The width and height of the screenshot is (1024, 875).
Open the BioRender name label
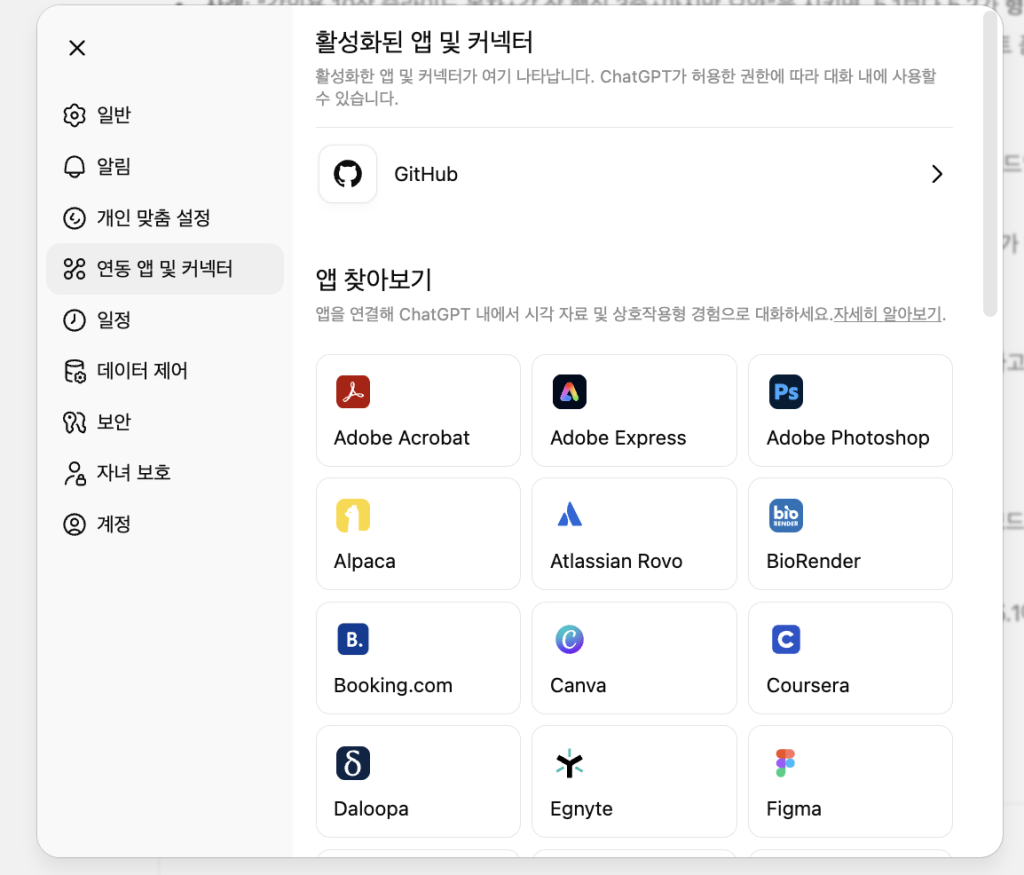813,561
